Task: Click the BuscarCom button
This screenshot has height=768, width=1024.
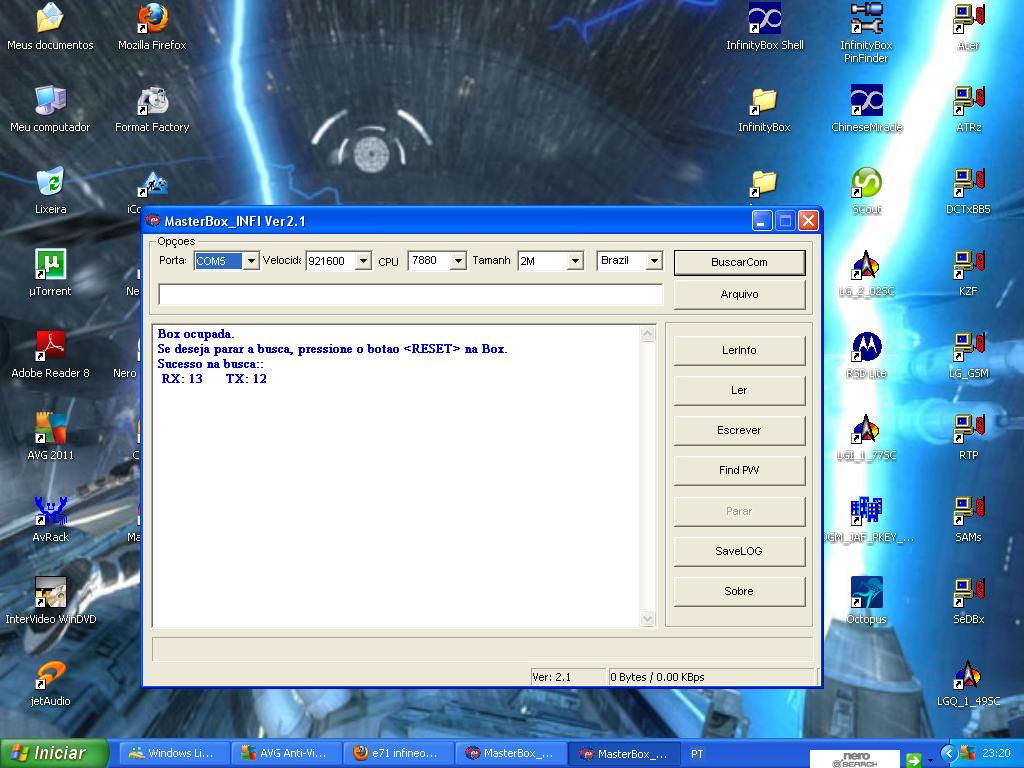Action: click(x=739, y=262)
